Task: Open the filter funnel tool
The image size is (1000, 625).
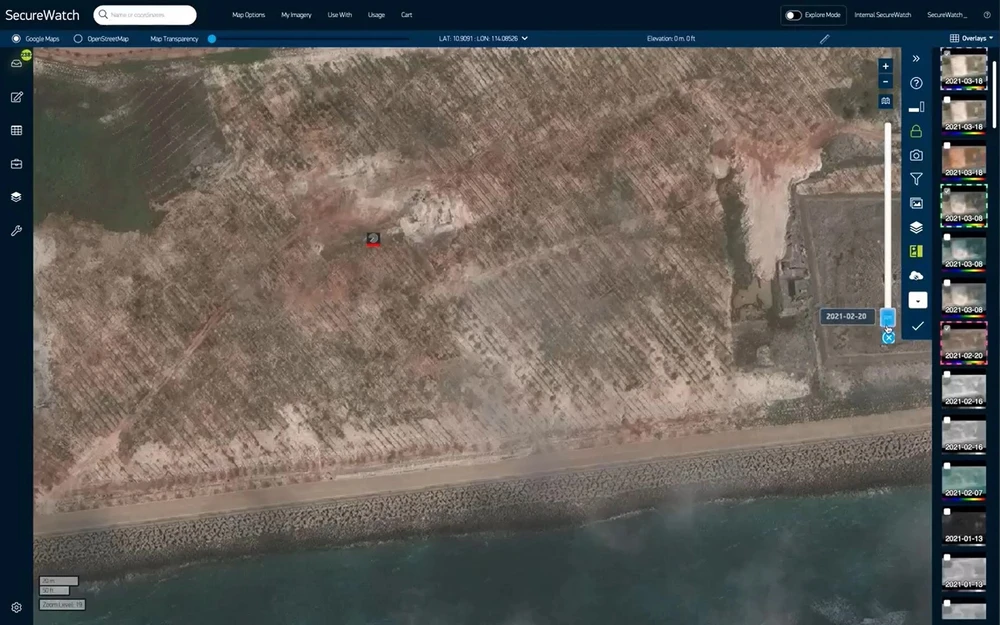Action: coord(916,179)
